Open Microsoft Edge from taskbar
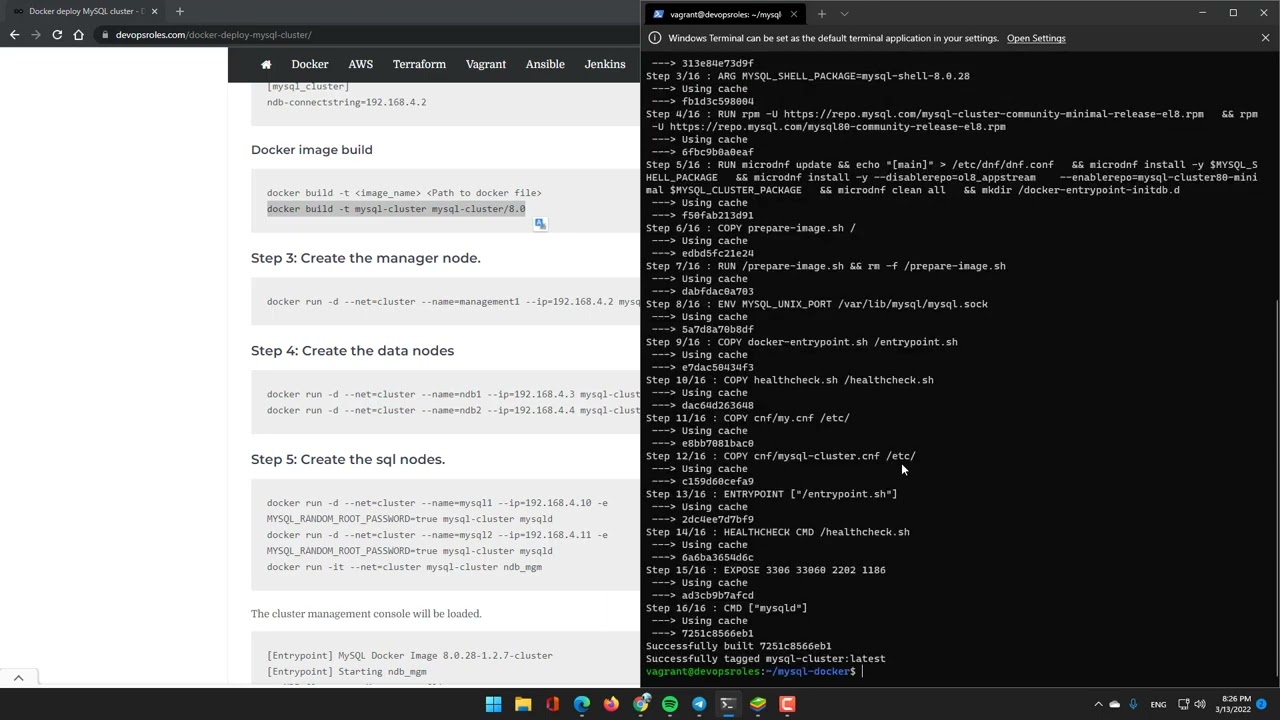1280x720 pixels. pos(582,704)
